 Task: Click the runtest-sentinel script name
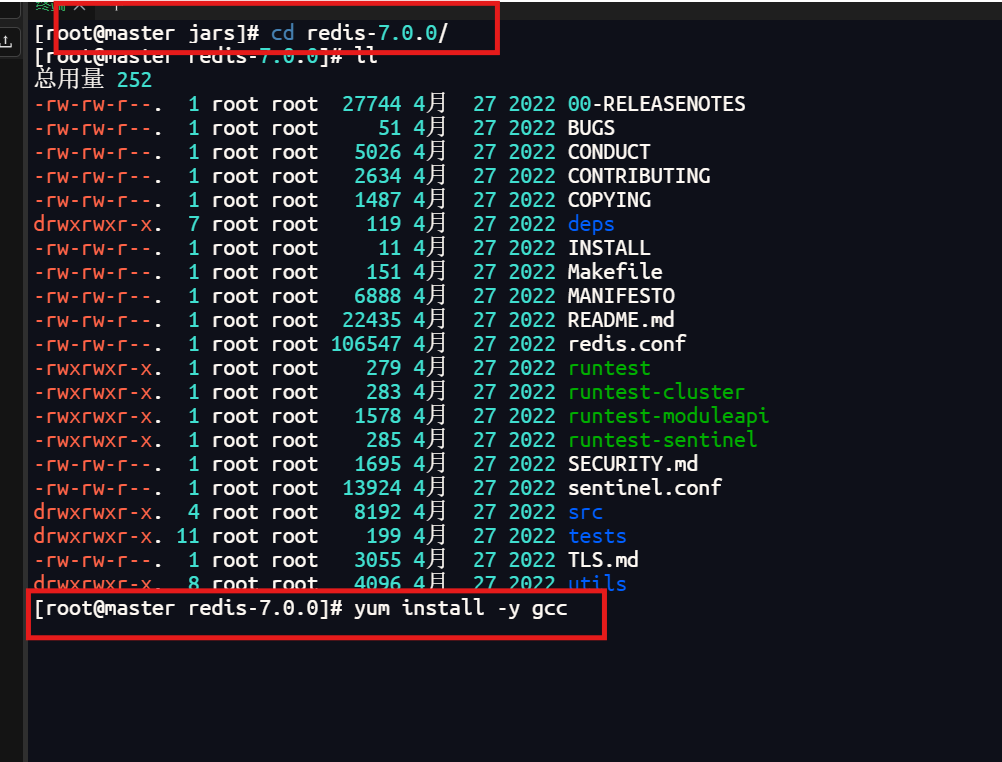(663, 440)
